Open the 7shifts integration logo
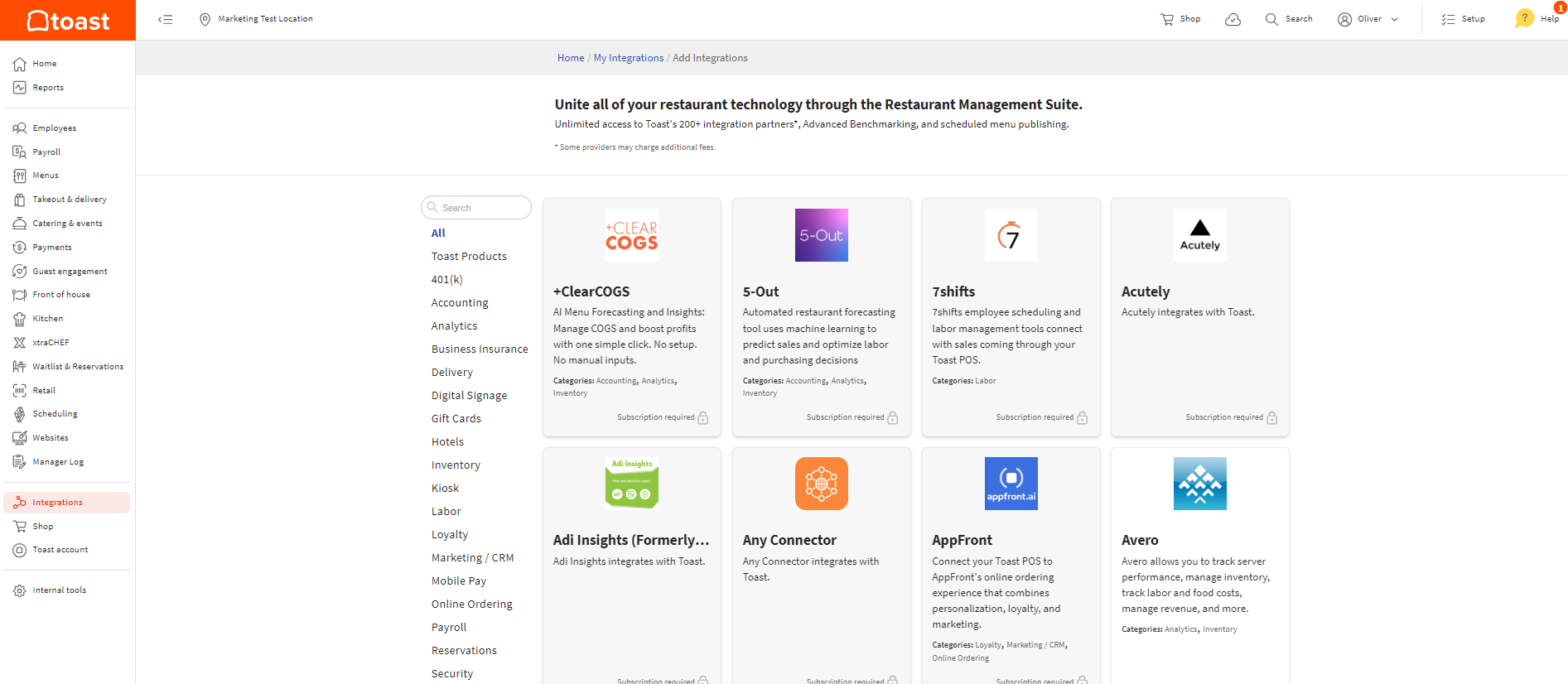The image size is (1568, 684). click(1011, 235)
